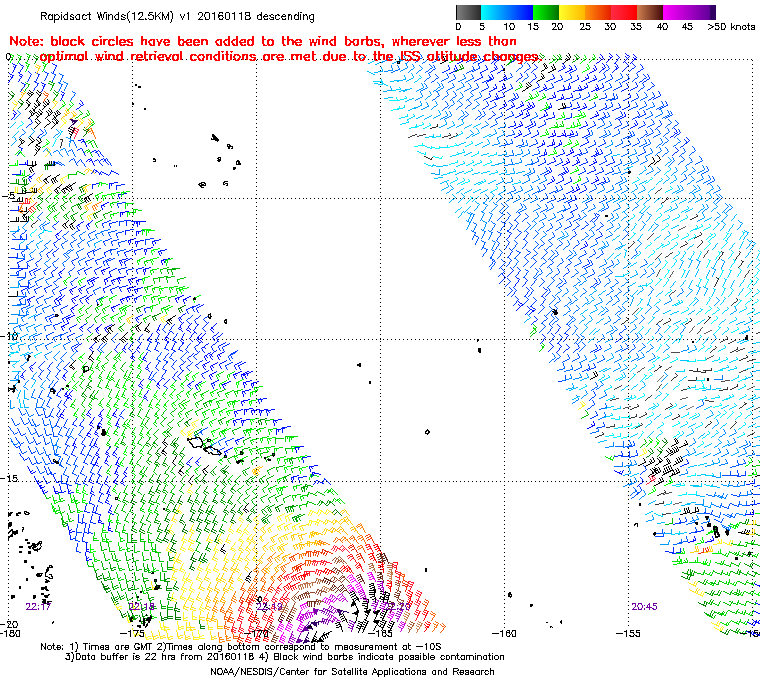The width and height of the screenshot is (760, 688).
Task: Click the yellow 20-25 knots legend swatch
Action: tap(572, 12)
